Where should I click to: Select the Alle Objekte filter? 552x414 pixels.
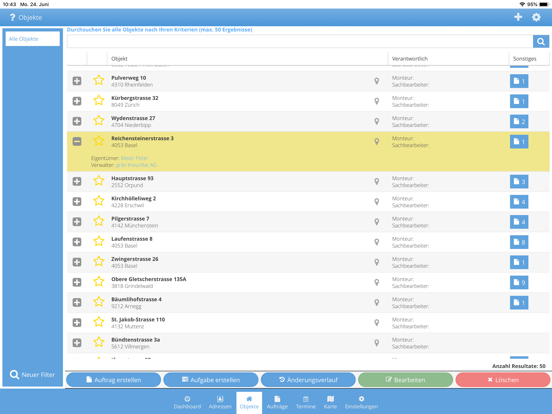[x=32, y=39]
